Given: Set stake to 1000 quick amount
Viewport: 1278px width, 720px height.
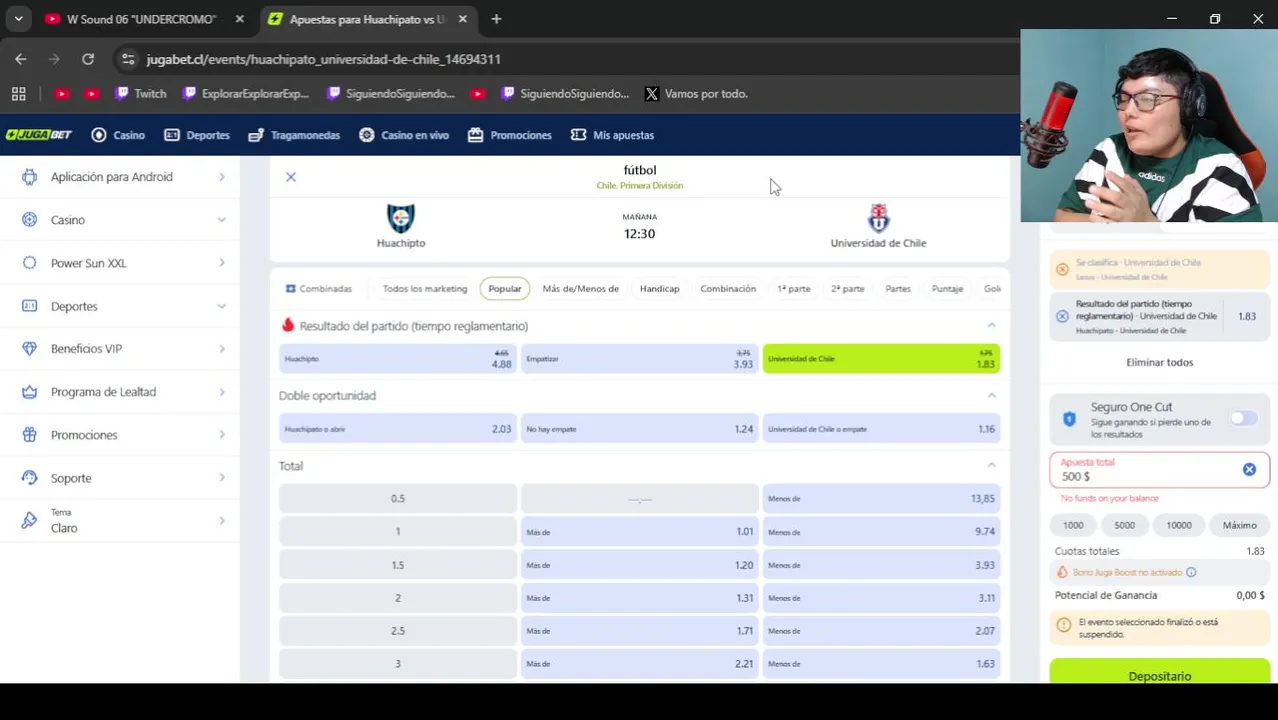Looking at the screenshot, I should pyautogui.click(x=1073, y=525).
